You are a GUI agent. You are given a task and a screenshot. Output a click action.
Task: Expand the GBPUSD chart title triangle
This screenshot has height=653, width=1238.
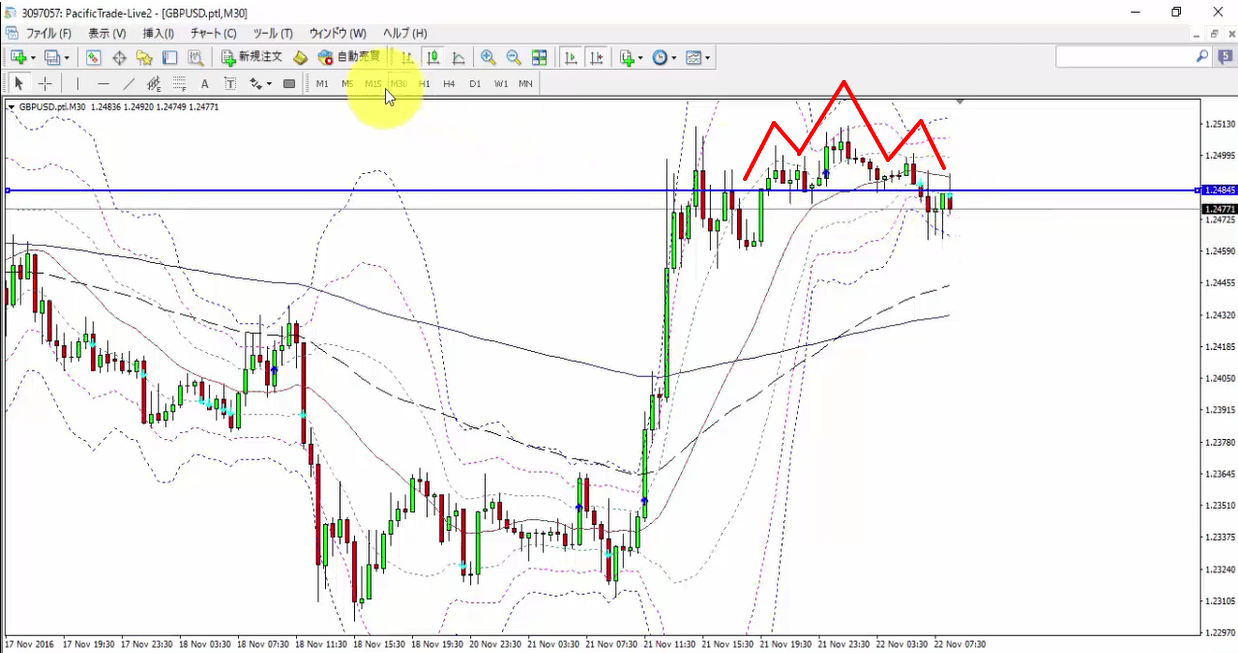pos(11,106)
